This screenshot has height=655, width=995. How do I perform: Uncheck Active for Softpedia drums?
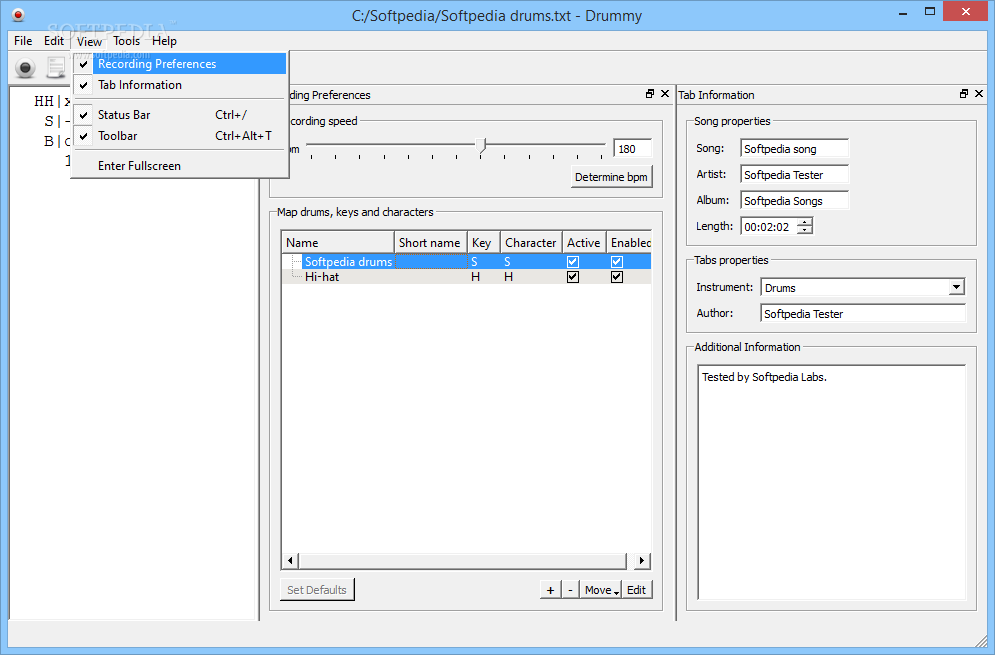(573, 261)
